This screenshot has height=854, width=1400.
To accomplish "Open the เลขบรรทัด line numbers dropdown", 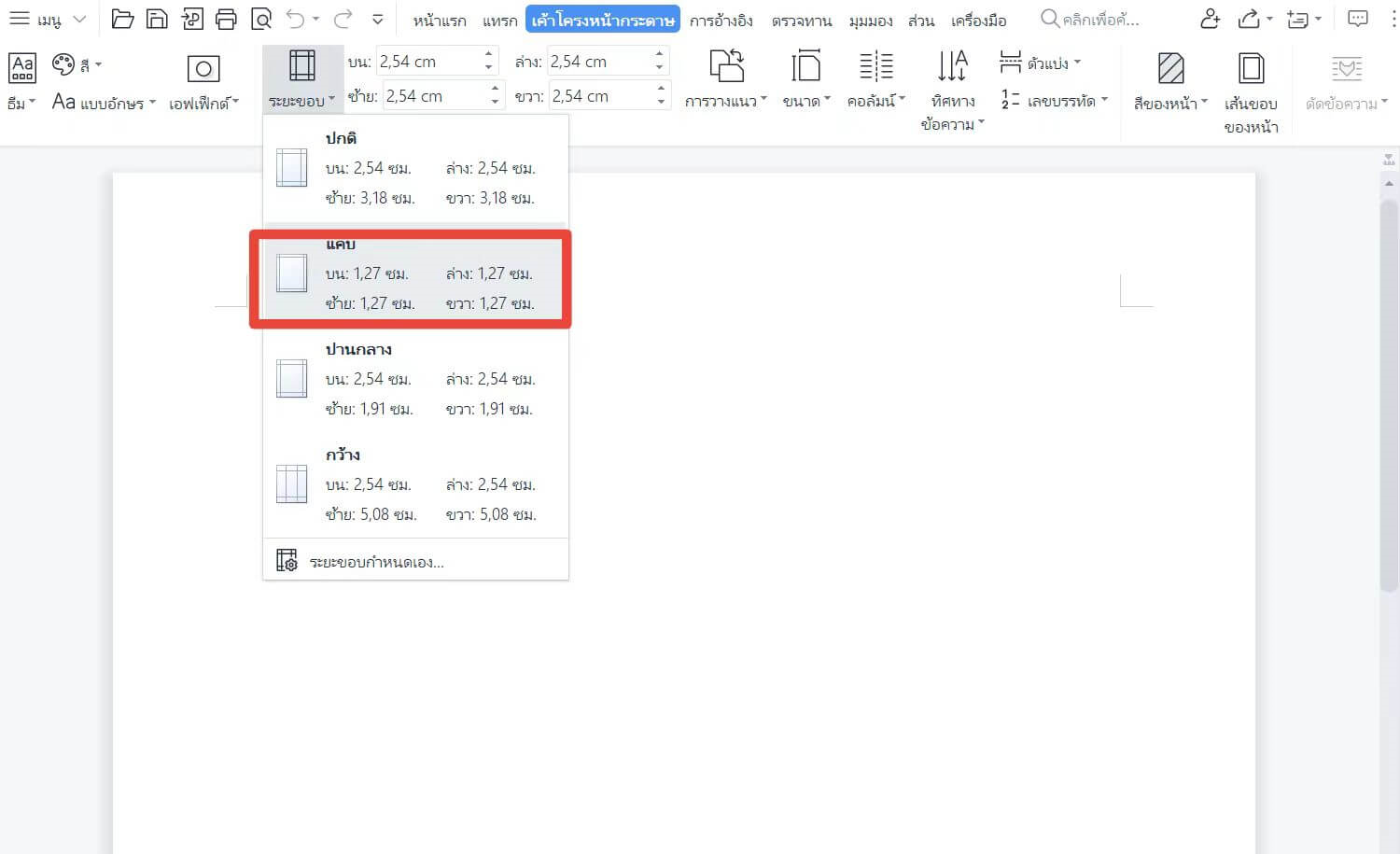I will pyautogui.click(x=1054, y=100).
